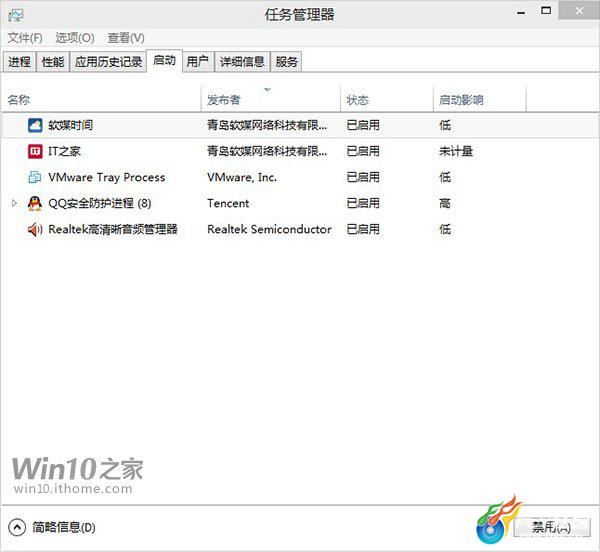The image size is (600, 552).
Task: Select the Realtek高清晰音频管理器 entry
Action: (x=113, y=229)
